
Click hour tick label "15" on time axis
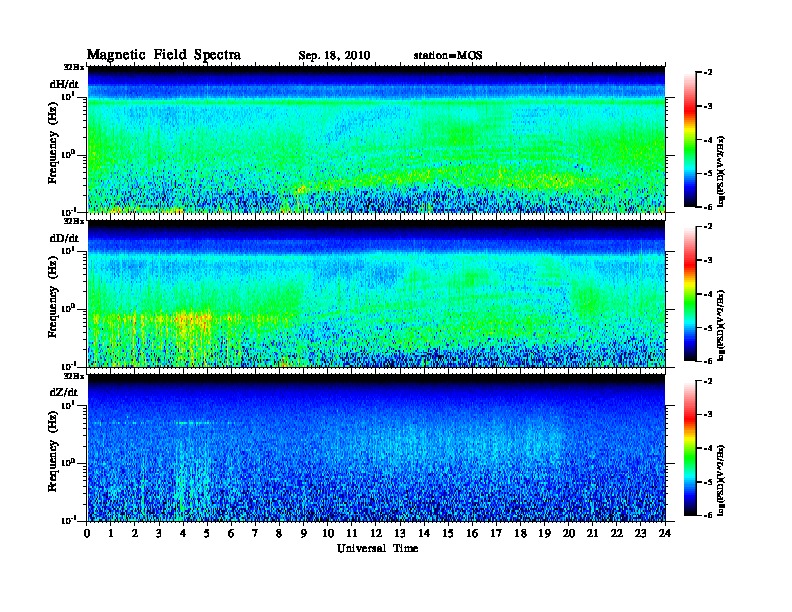point(448,534)
